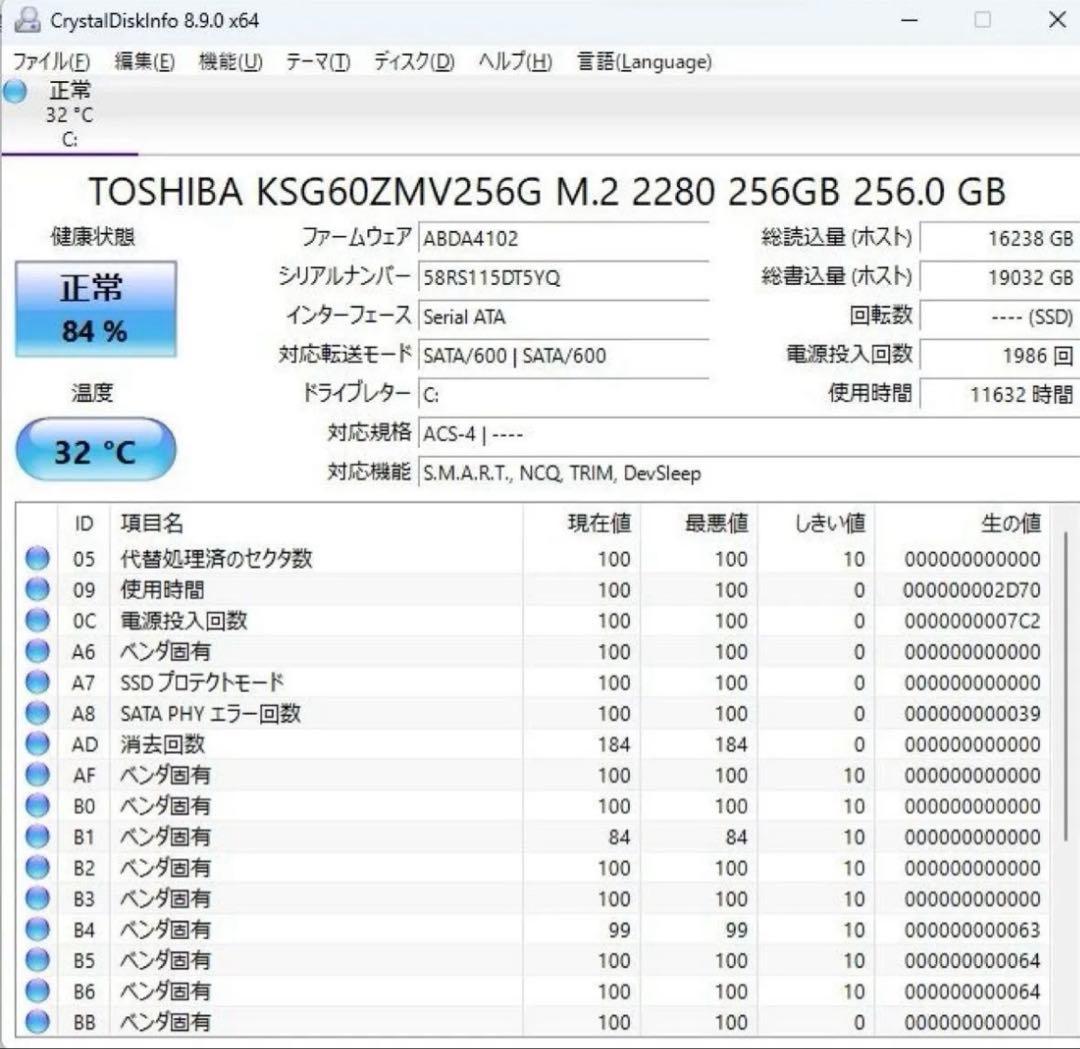The image size is (1080, 1049).
Task: Click status orb of row A8 SATA PHY エラー回数
Action: (x=37, y=713)
